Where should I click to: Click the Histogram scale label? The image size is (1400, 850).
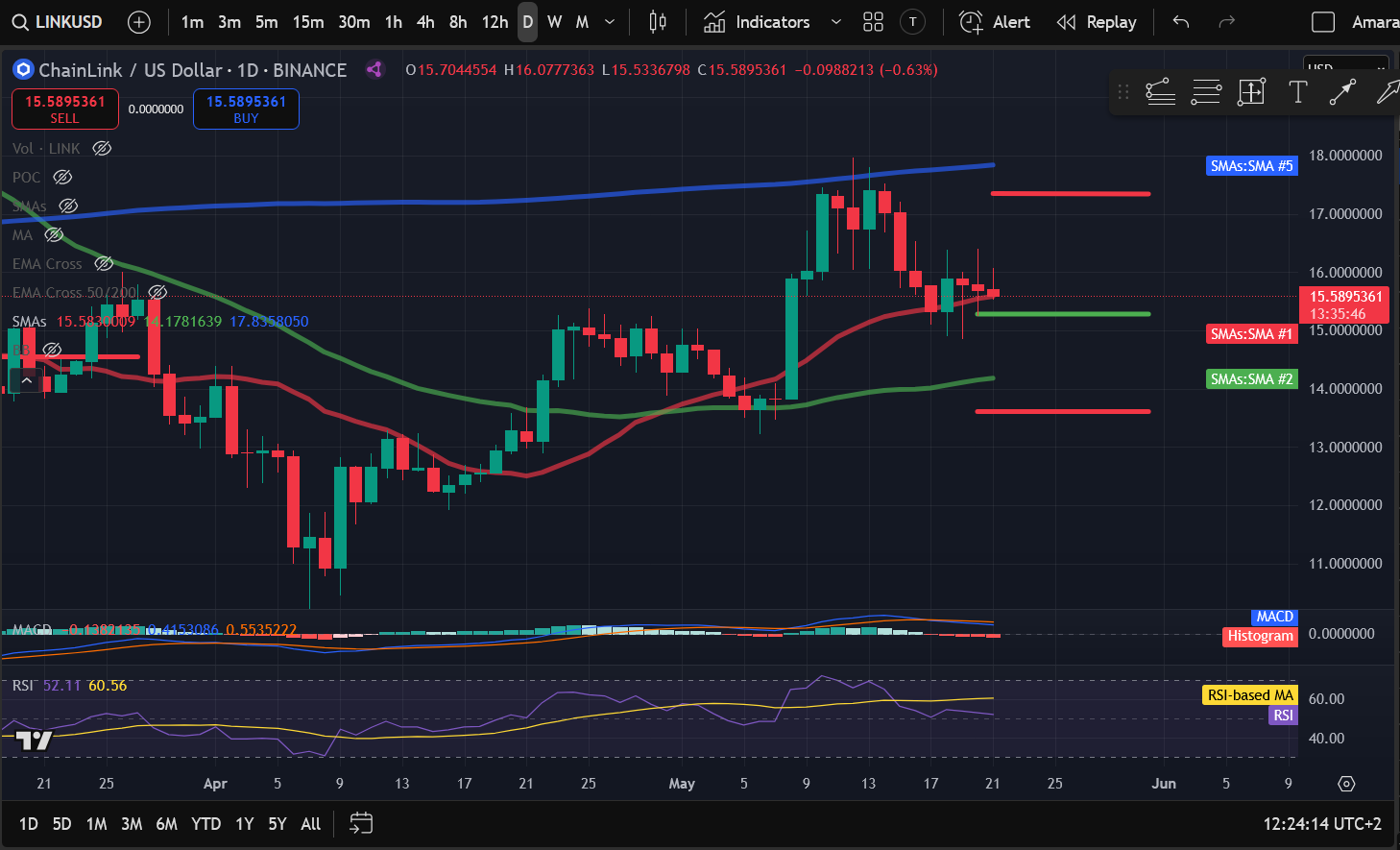1260,636
